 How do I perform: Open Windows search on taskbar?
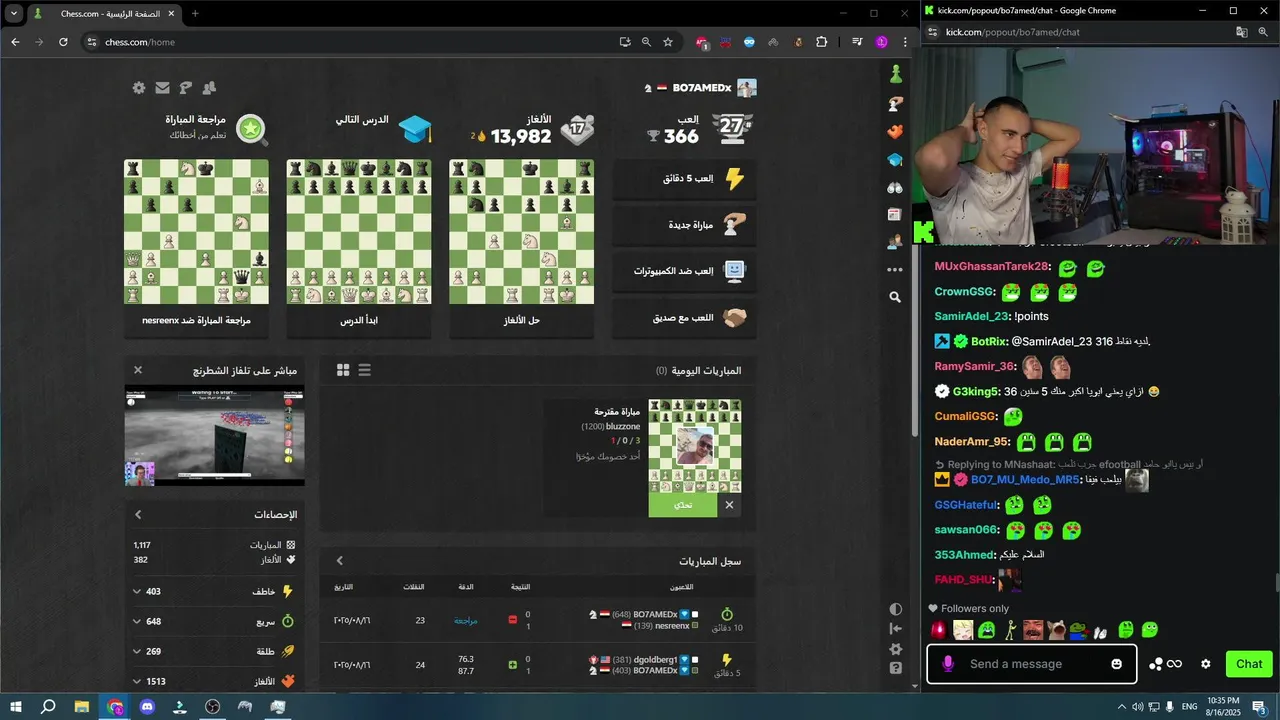click(48, 707)
